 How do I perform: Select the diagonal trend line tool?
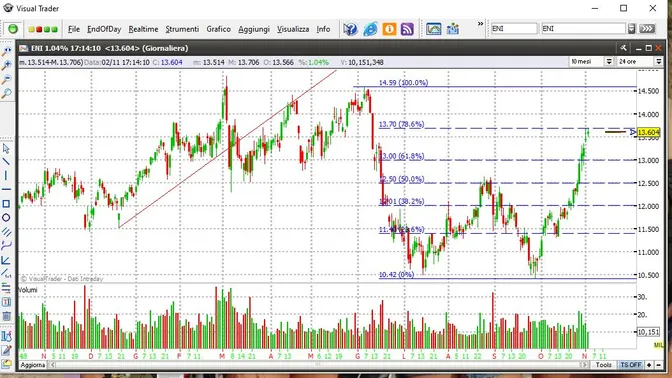pyautogui.click(x=6, y=162)
